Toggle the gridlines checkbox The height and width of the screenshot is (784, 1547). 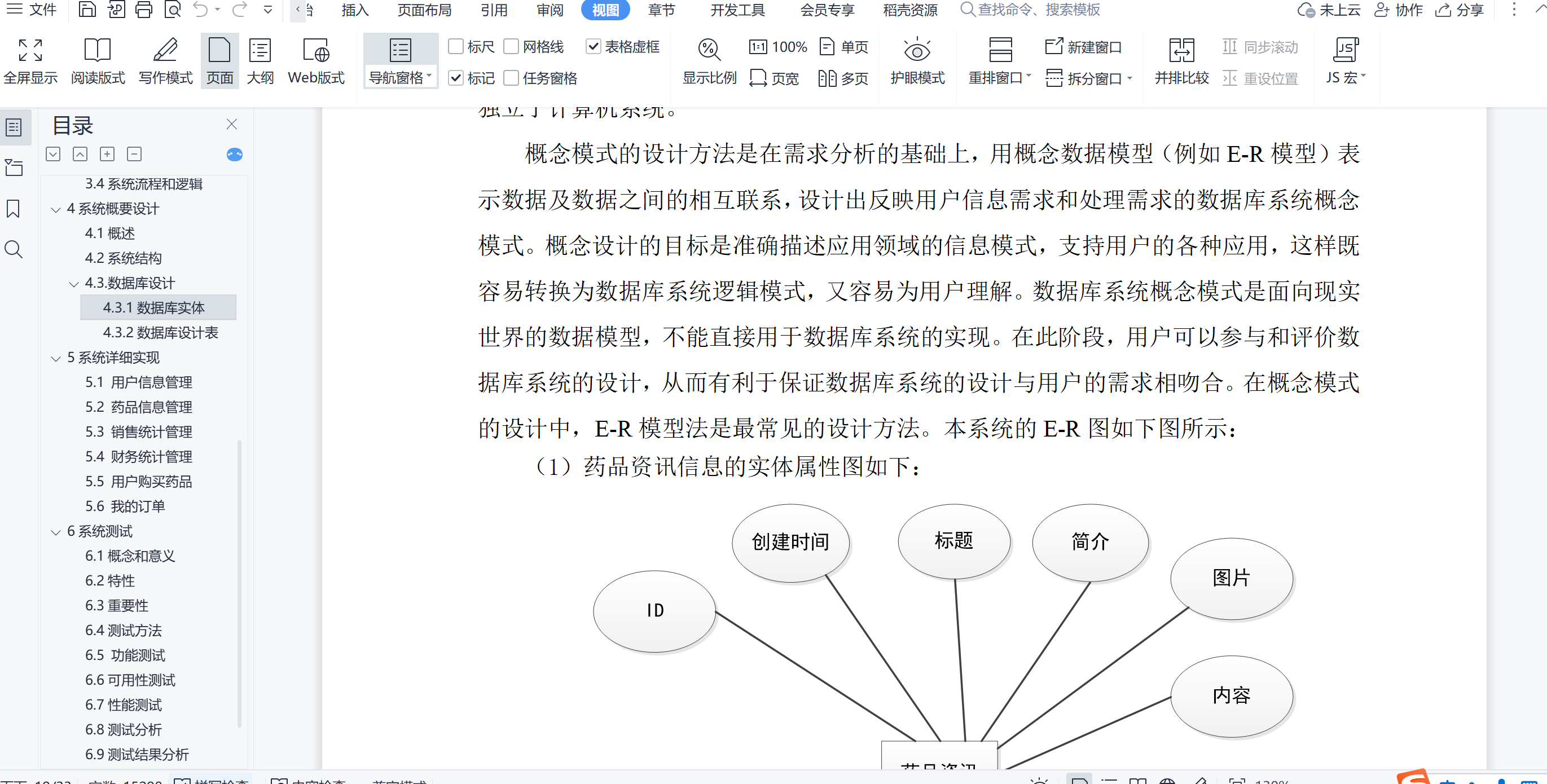[x=511, y=47]
